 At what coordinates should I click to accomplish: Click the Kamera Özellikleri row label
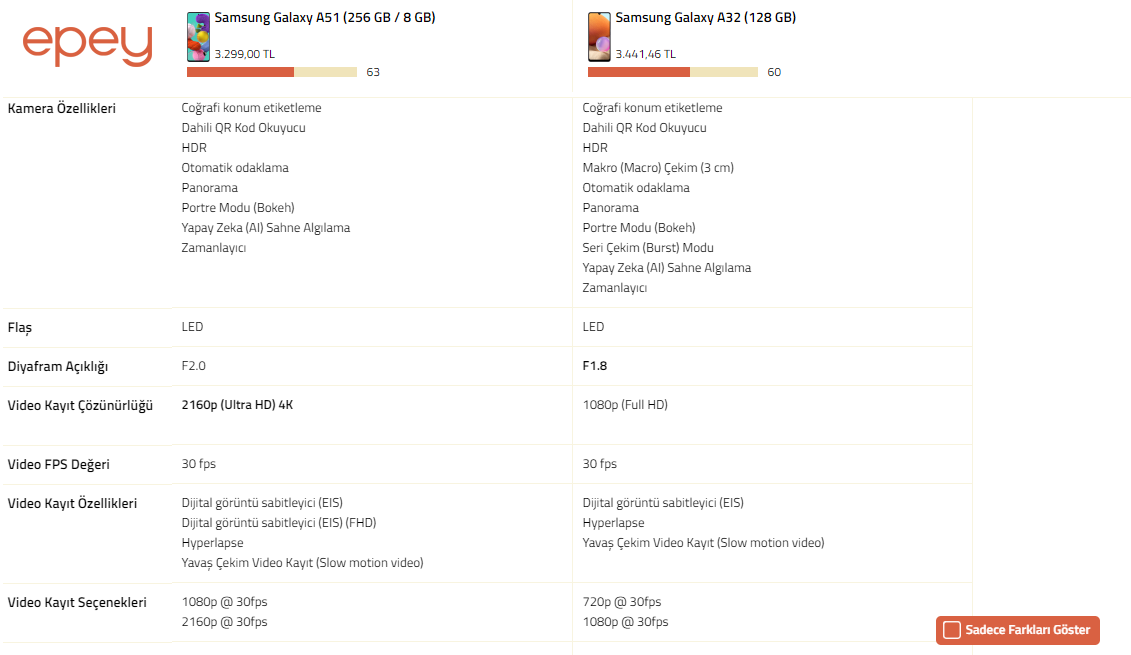(x=62, y=108)
